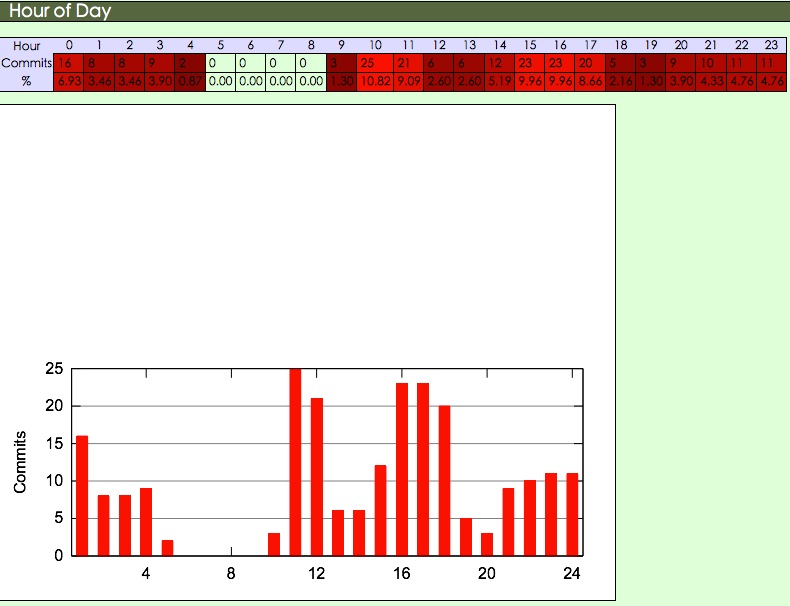Select the Commits cell under hour 17
The width and height of the screenshot is (790, 606).
pyautogui.click(x=590, y=63)
